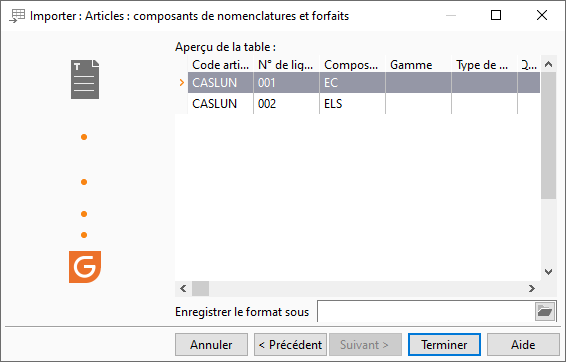Click the Annuler button
566x362 pixels.
pos(211,345)
